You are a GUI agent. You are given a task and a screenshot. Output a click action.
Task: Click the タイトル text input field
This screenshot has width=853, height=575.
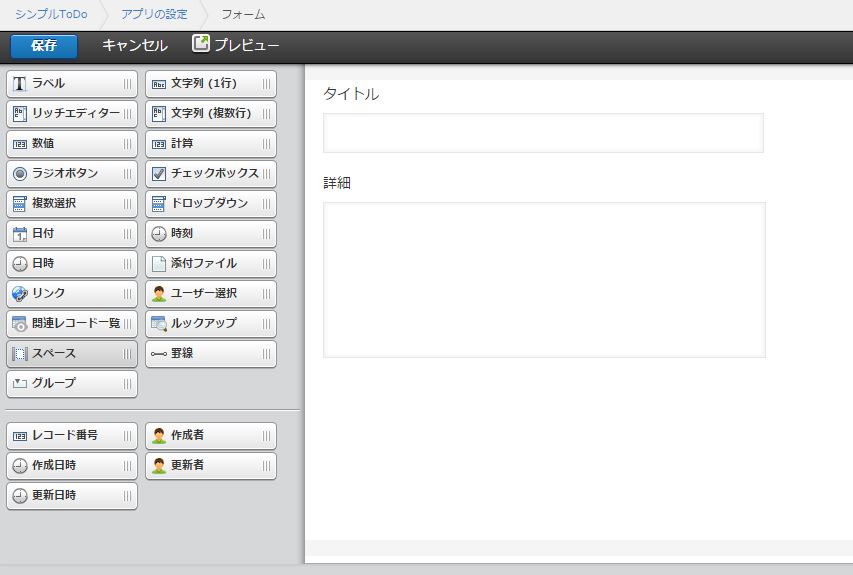543,133
